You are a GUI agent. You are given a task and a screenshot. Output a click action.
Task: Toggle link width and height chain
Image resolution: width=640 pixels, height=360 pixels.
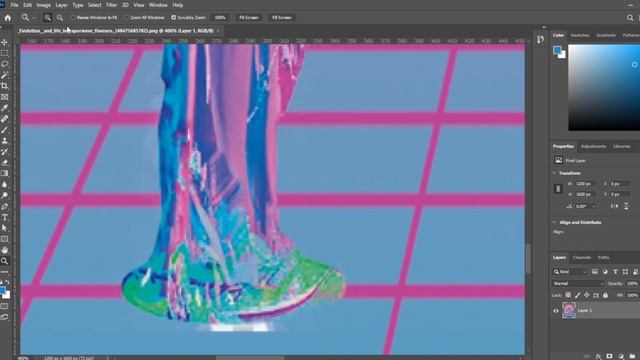point(558,189)
